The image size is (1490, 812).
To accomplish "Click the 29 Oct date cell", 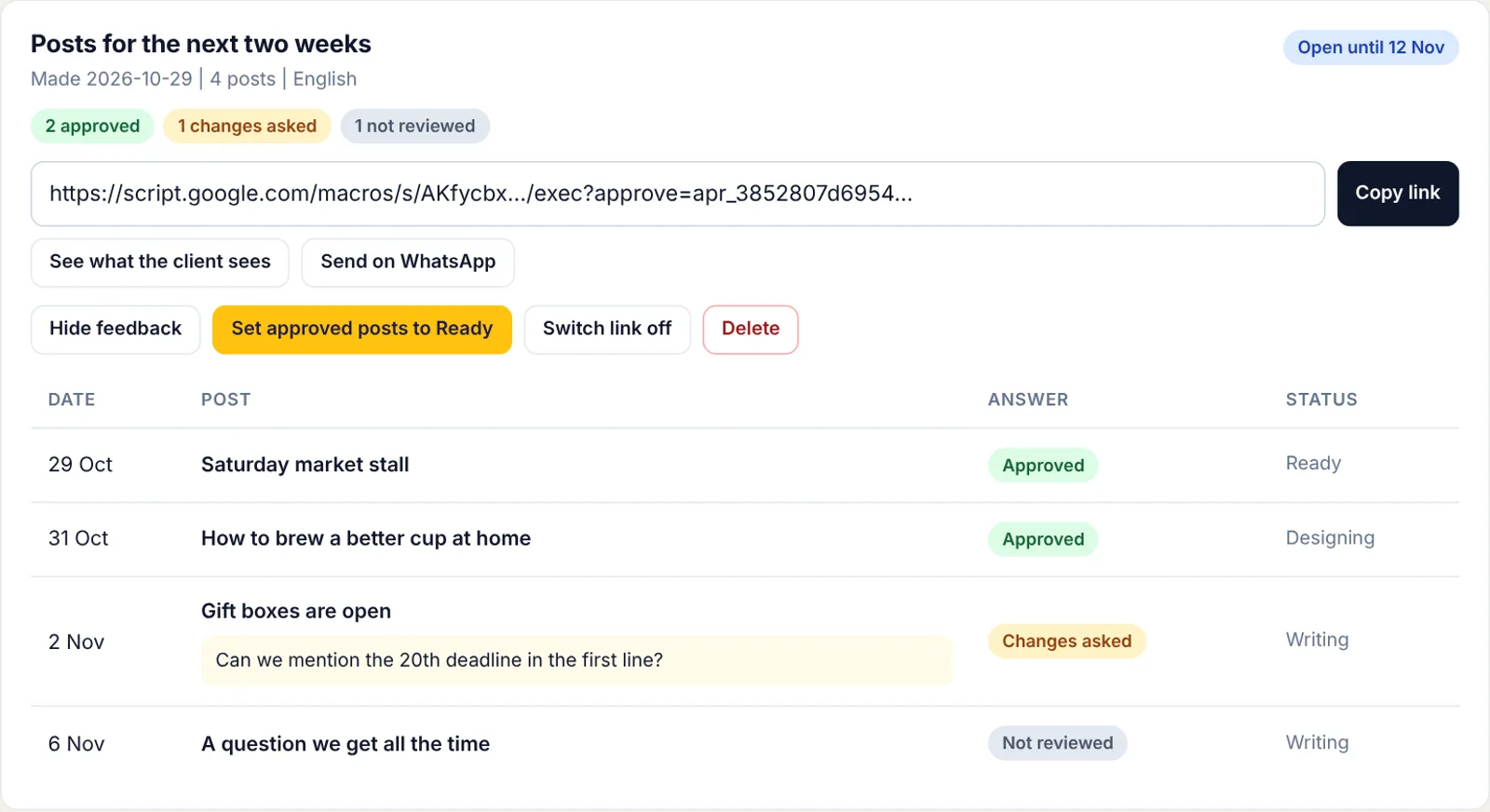I will pyautogui.click(x=80, y=465).
